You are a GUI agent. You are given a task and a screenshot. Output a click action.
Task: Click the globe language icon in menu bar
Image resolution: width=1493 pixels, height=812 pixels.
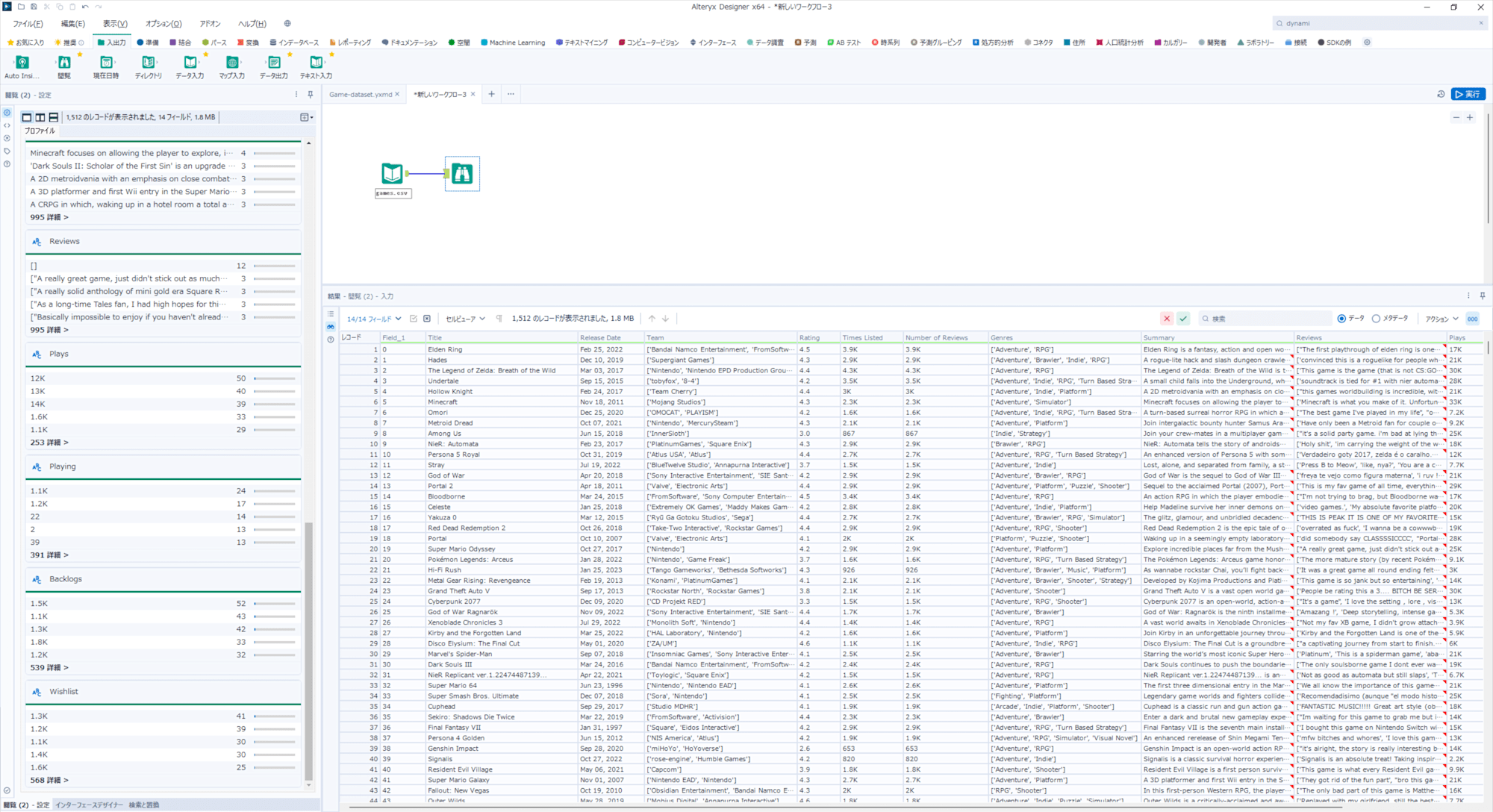pos(287,24)
